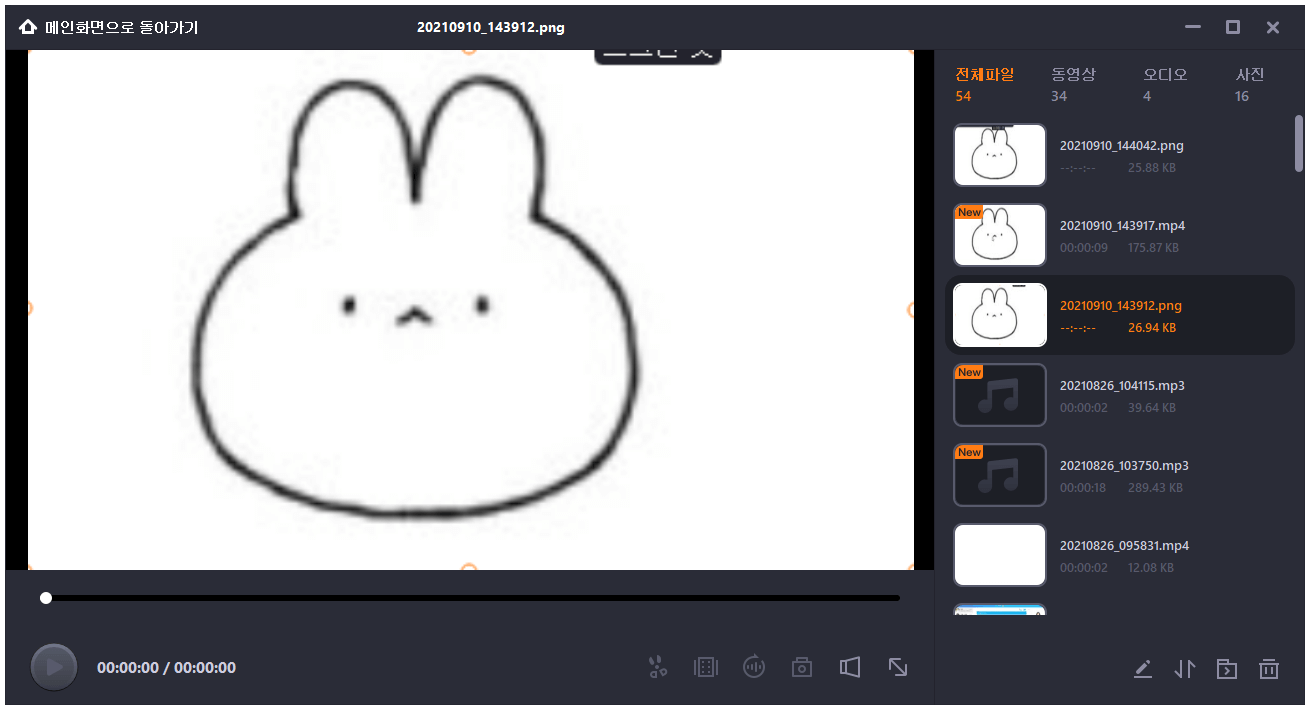Click the 12.08 KB file size
1310x709 pixels.
coord(1151,568)
